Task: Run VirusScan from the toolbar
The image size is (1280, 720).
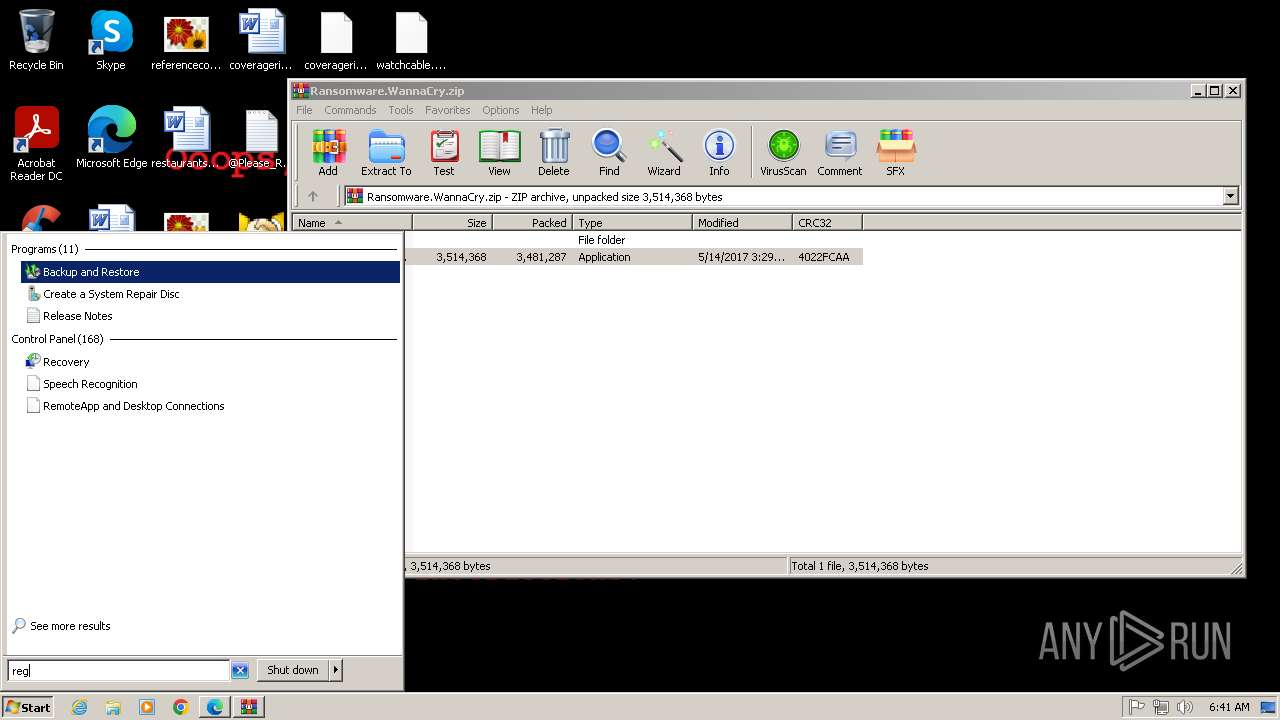Action: pos(783,153)
